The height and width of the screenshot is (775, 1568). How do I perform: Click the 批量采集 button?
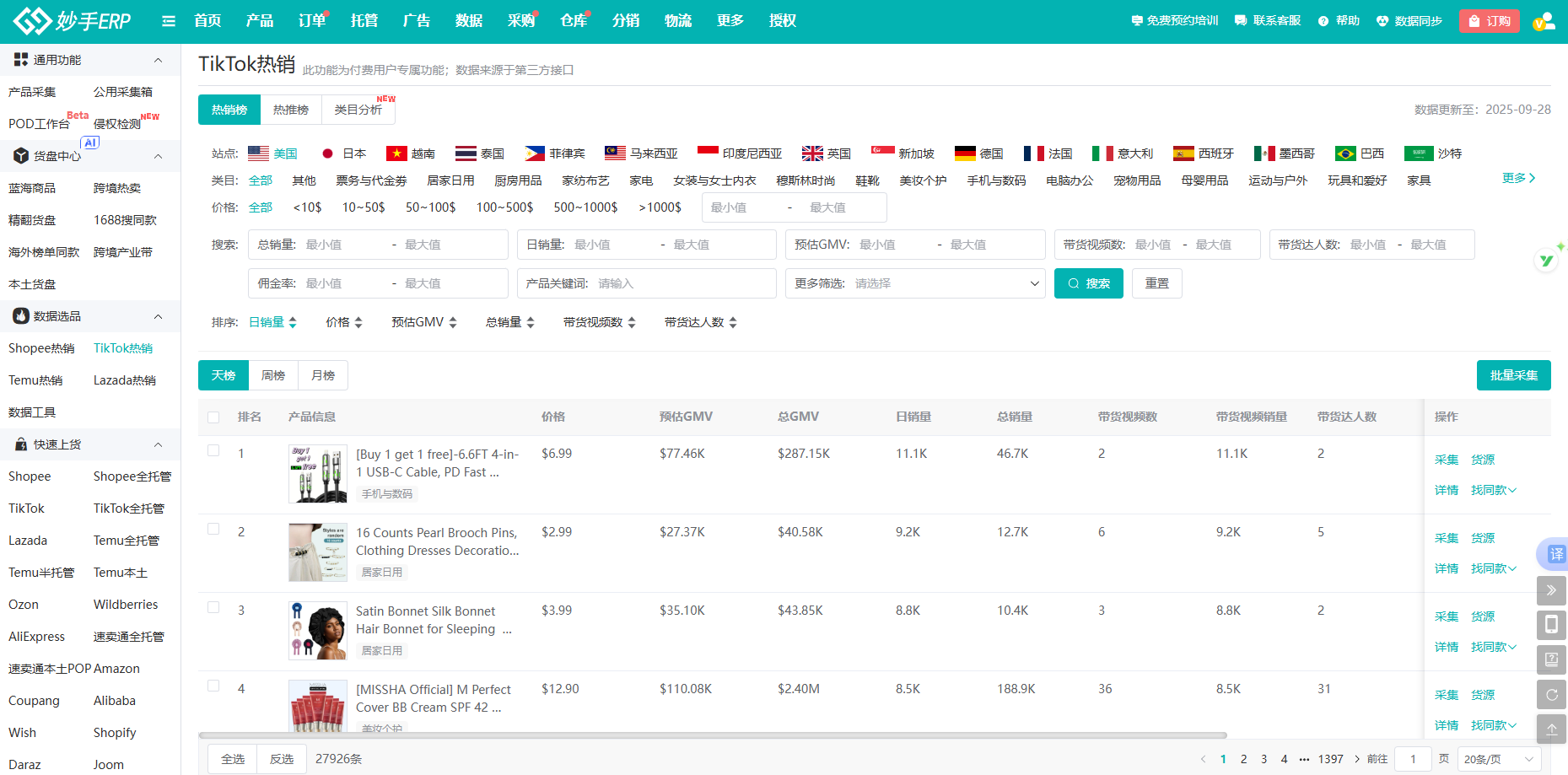tap(1514, 375)
